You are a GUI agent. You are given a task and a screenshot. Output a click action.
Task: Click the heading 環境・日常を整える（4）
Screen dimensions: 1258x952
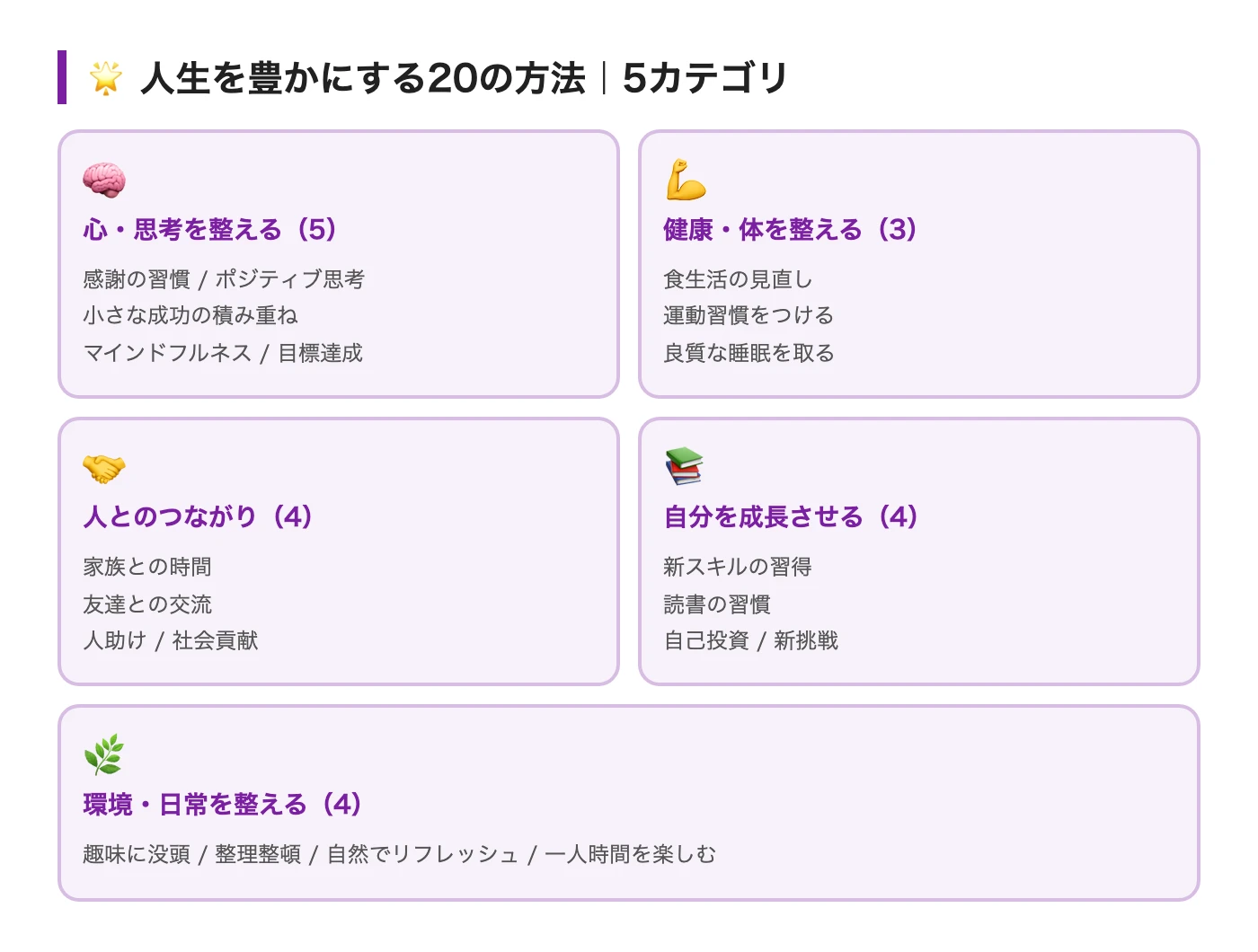[x=222, y=805]
